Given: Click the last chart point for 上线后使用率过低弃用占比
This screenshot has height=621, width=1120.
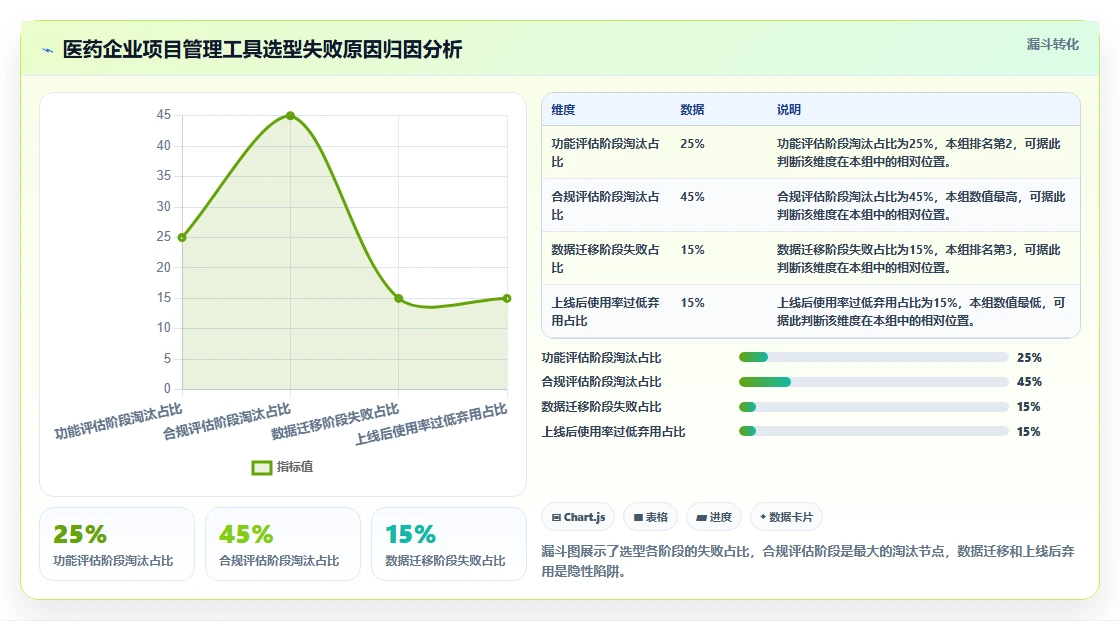Looking at the screenshot, I should [x=506, y=298].
